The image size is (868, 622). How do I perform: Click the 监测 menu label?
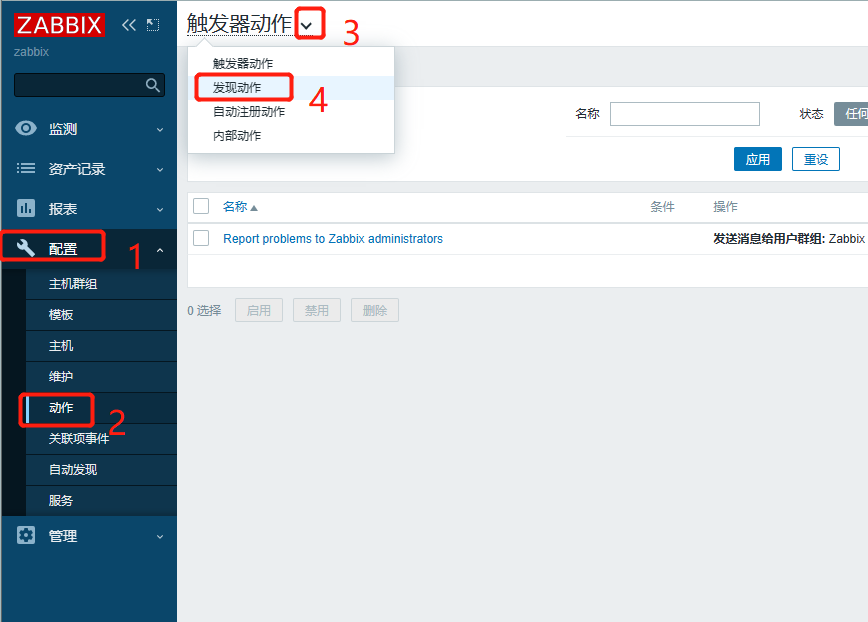[x=63, y=129]
